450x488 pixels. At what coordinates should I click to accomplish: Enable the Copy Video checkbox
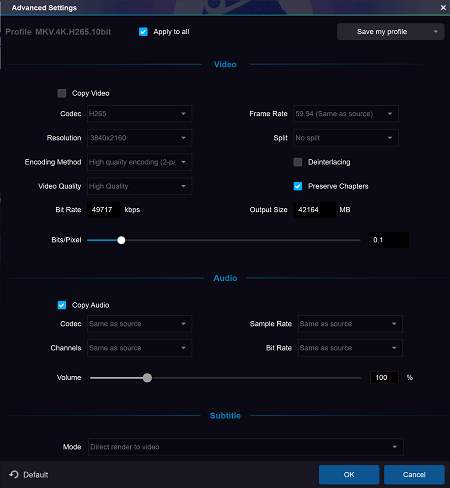point(62,93)
